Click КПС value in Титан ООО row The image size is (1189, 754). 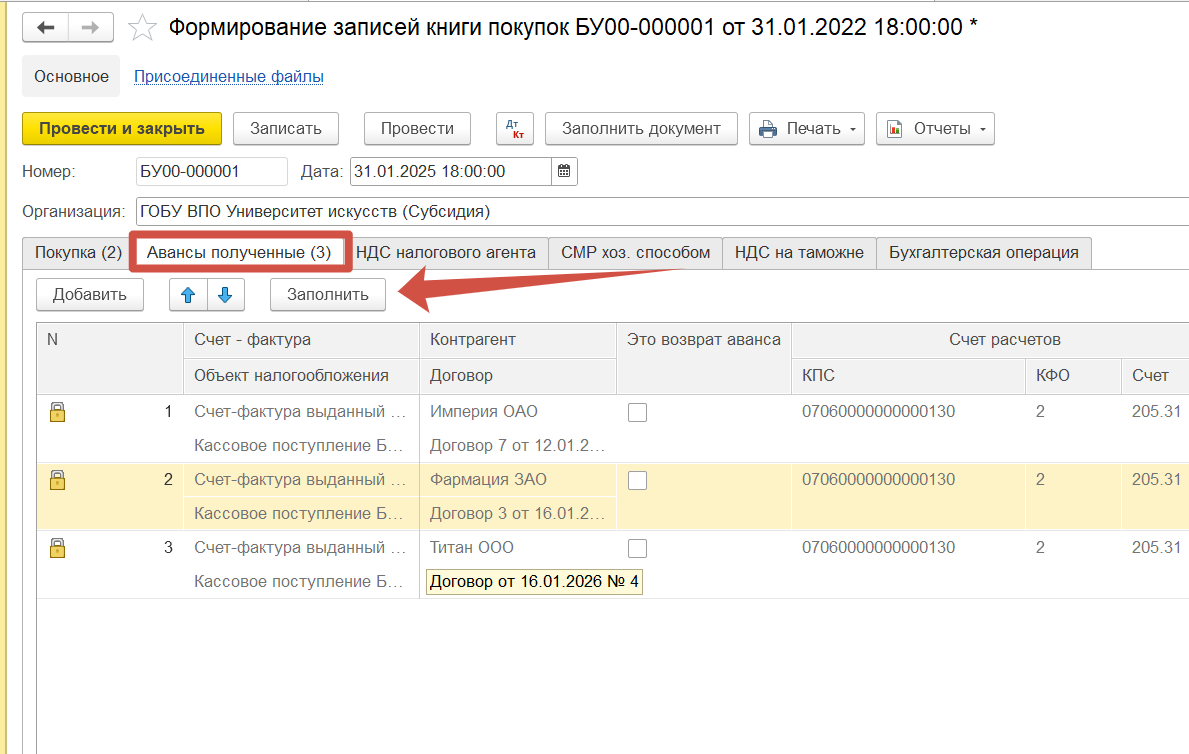click(879, 548)
